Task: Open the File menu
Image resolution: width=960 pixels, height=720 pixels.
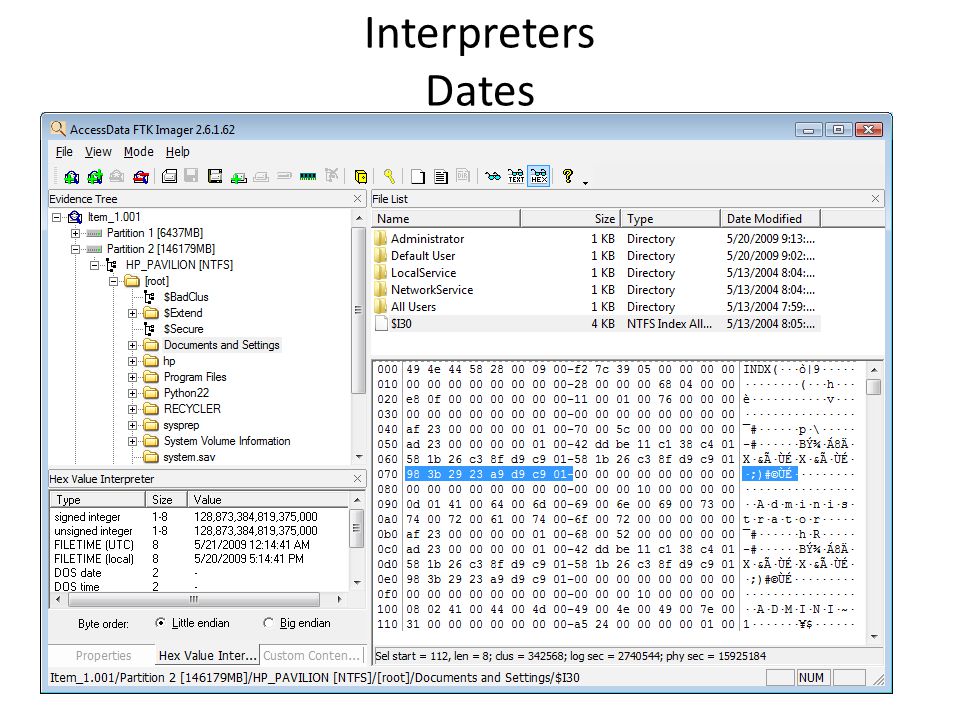Action: pos(64,152)
